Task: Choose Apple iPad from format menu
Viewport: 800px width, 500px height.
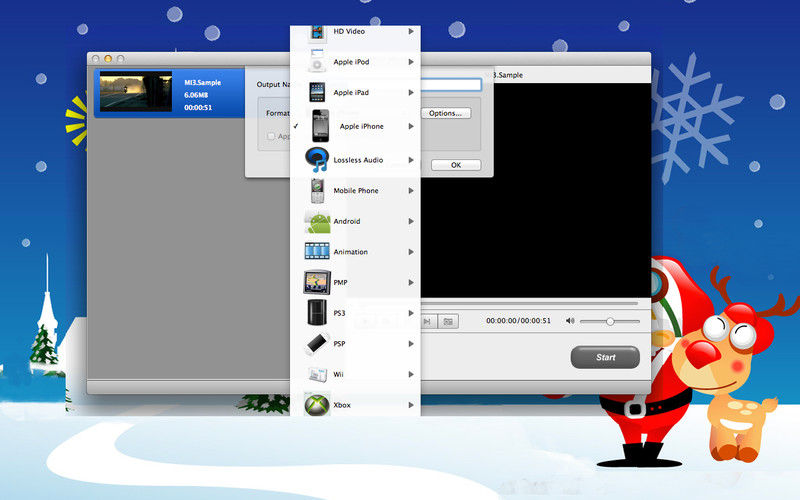Action: tap(355, 92)
